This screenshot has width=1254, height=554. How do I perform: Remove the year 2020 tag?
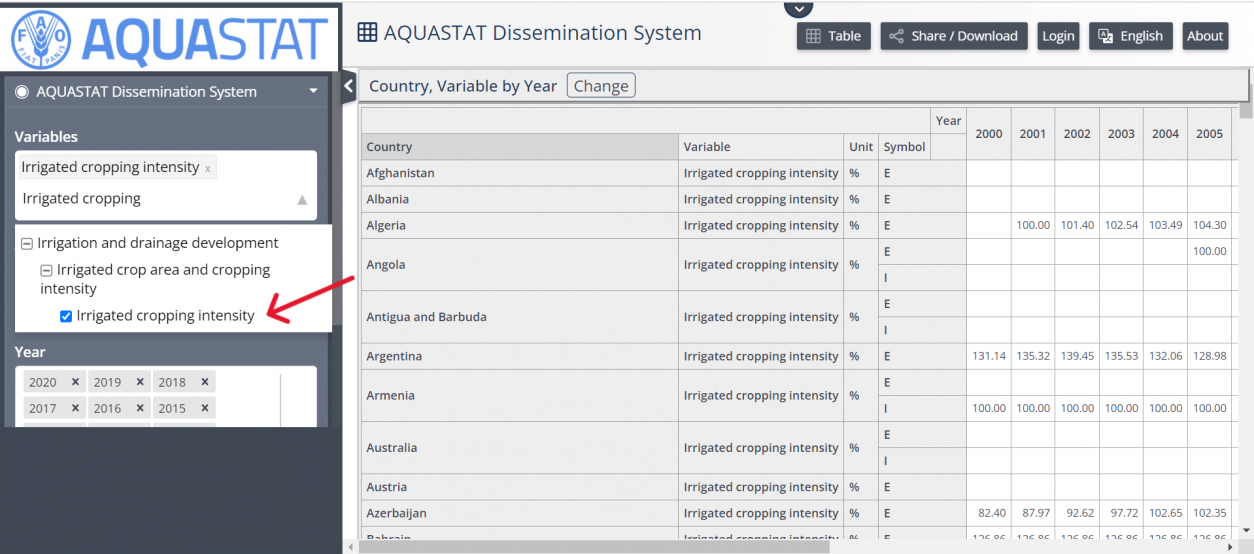click(x=75, y=382)
